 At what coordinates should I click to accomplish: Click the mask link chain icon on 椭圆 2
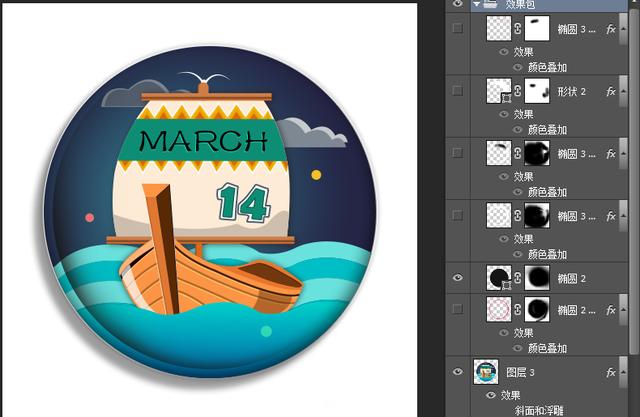(518, 277)
